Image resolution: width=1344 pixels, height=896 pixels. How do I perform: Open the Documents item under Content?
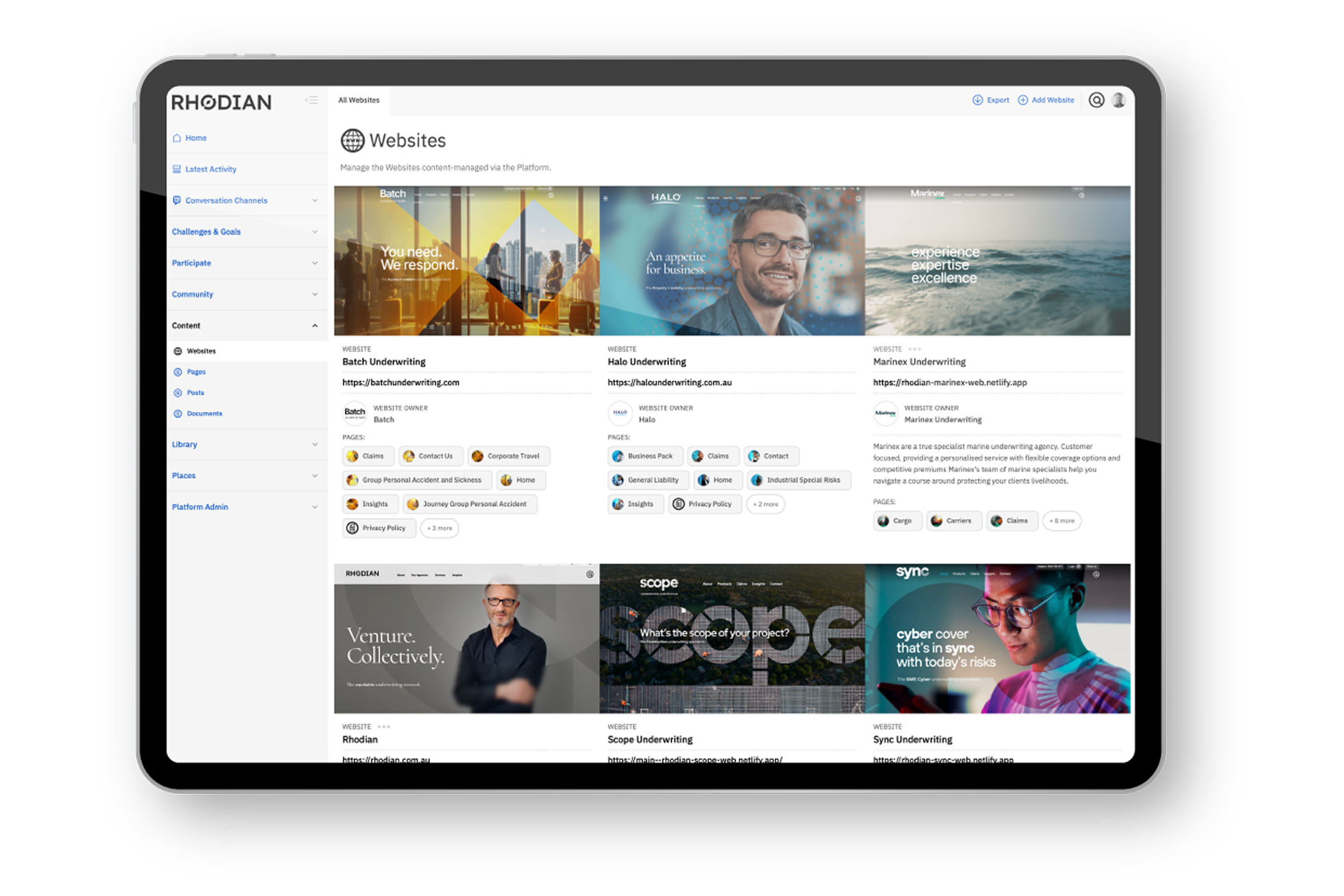204,414
